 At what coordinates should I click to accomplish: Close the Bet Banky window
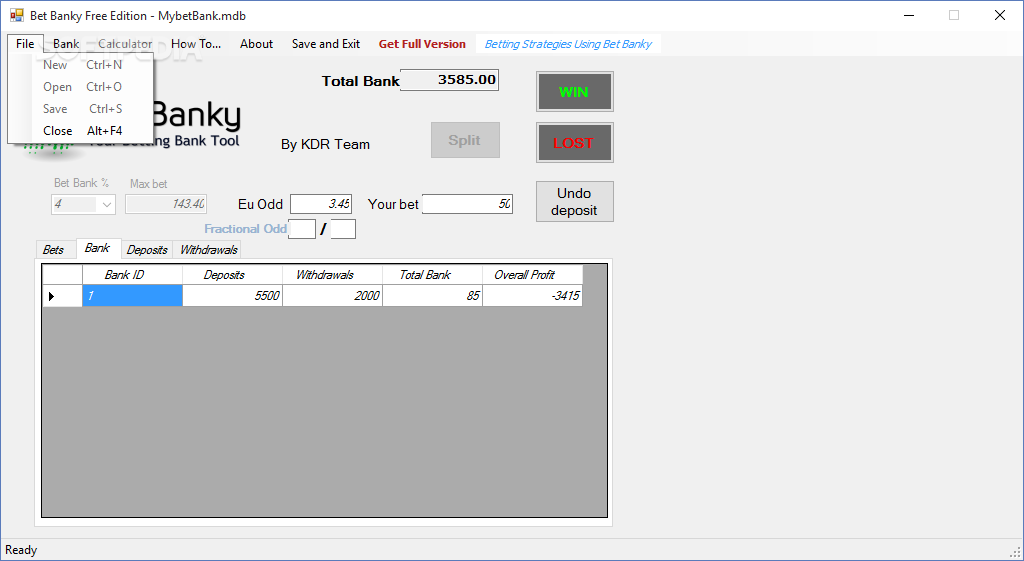(x=1000, y=15)
